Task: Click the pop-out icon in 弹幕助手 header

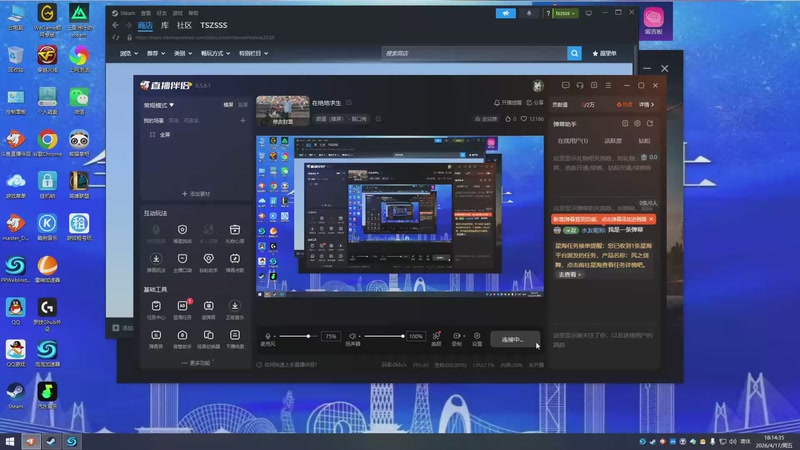Action: click(x=650, y=123)
